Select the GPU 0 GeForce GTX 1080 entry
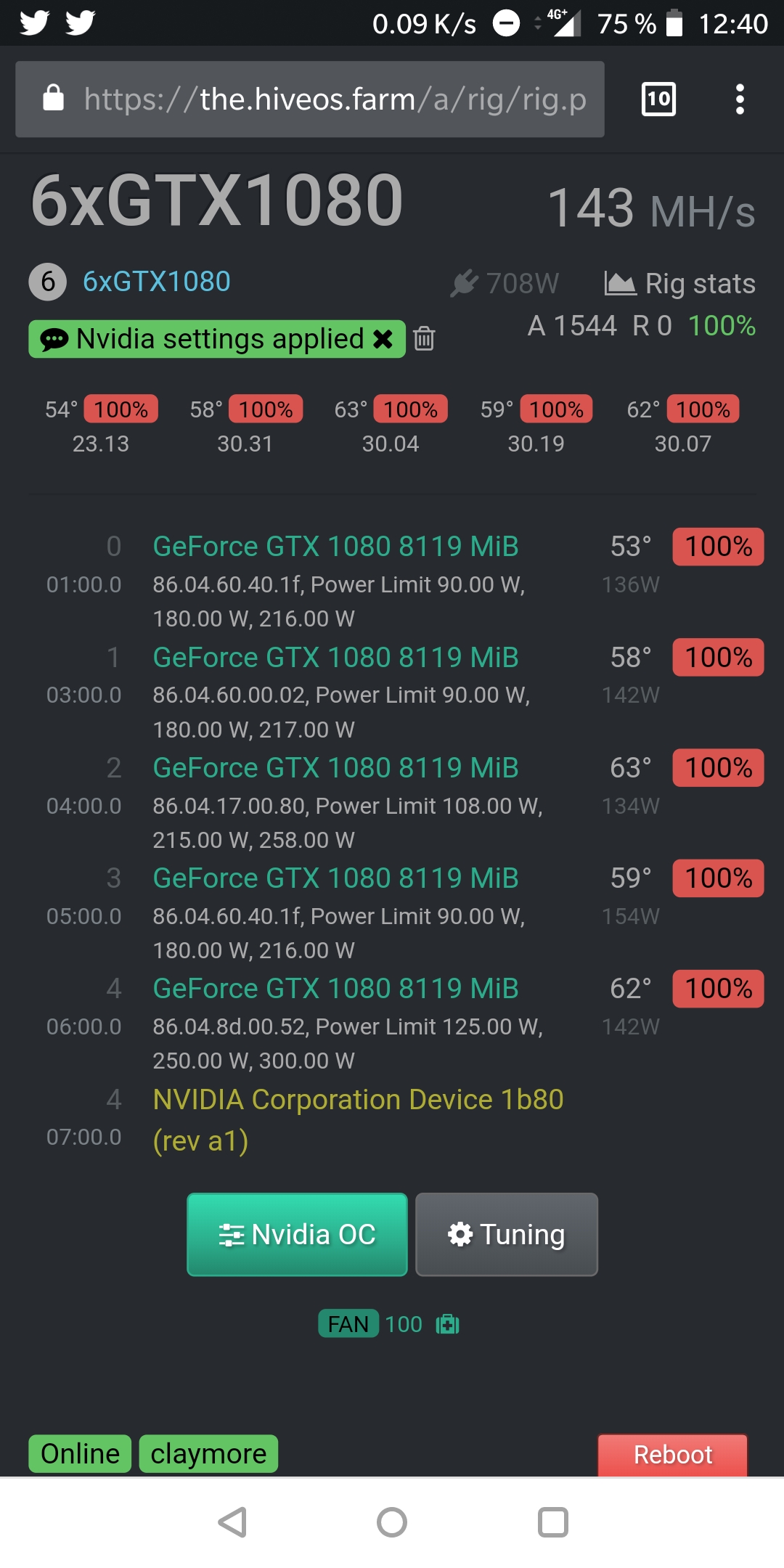 (335, 547)
